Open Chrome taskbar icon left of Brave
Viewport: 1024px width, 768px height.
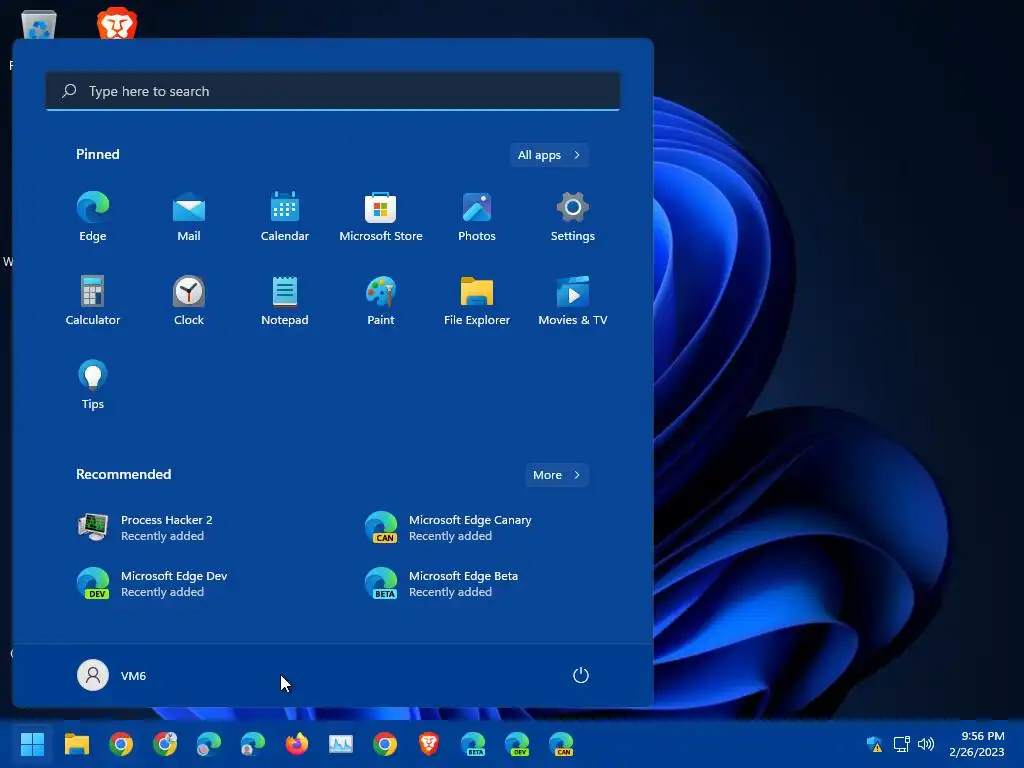pyautogui.click(x=385, y=744)
